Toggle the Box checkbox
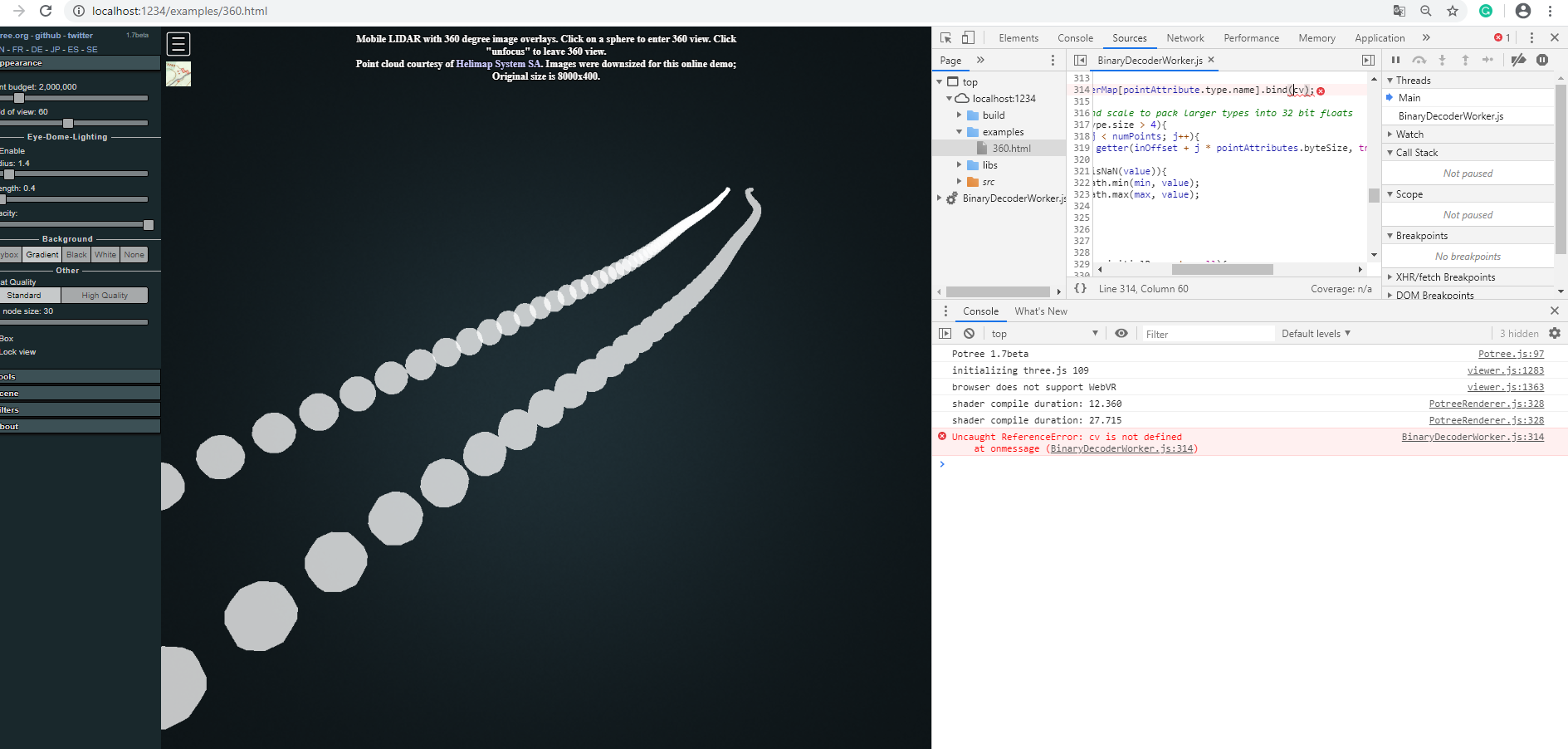This screenshot has width=1568, height=749. tap(5, 338)
